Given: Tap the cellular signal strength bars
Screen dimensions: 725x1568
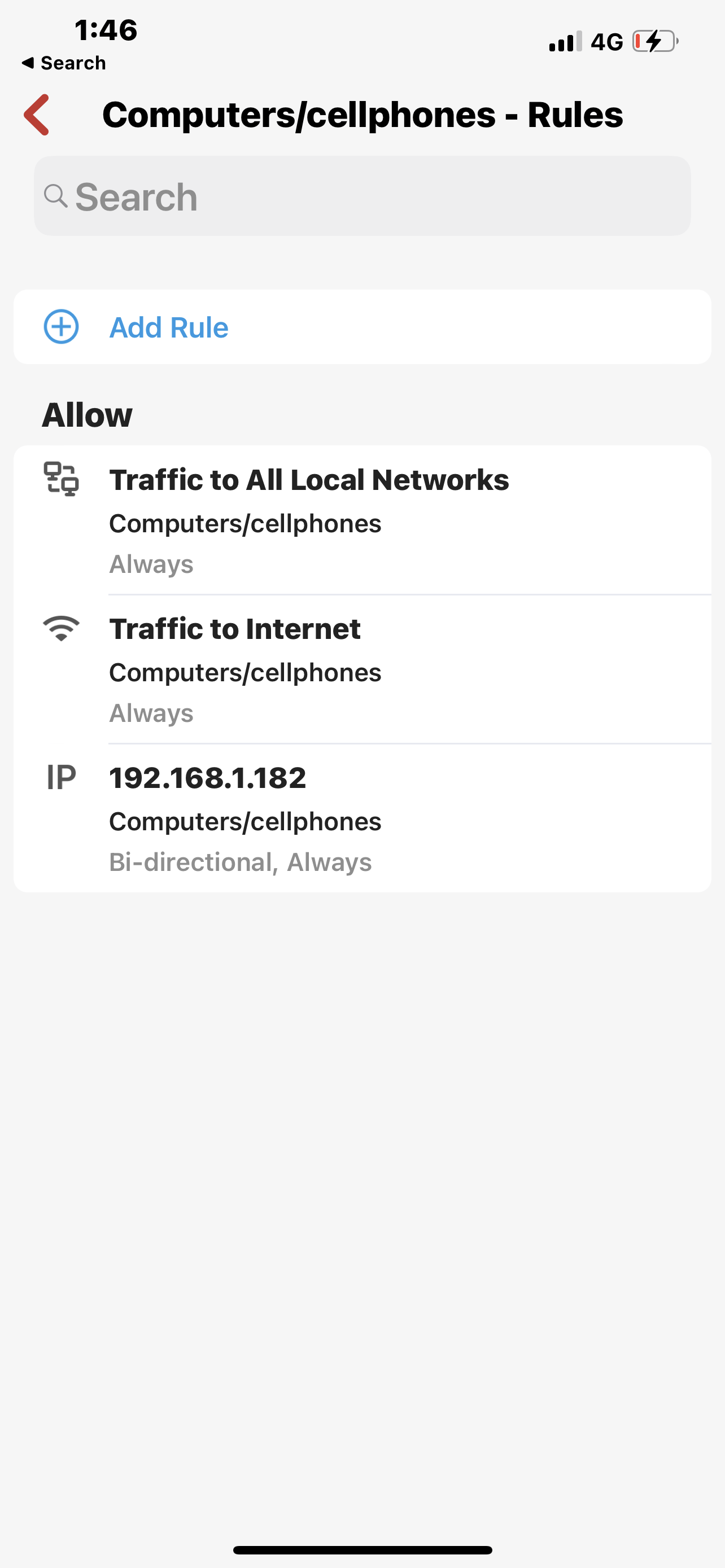Looking at the screenshot, I should tap(565, 41).
